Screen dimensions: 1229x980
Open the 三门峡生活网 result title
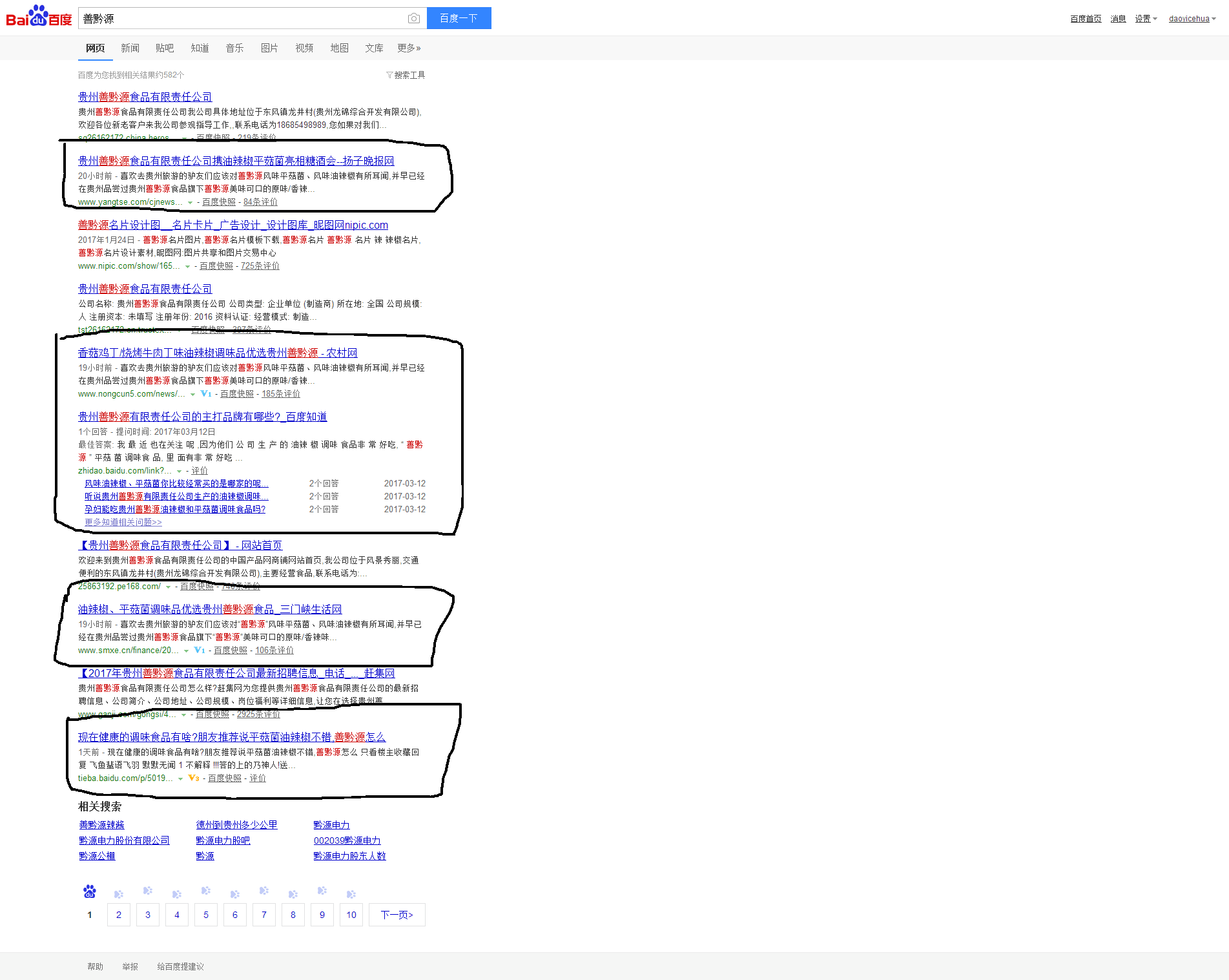pyautogui.click(x=210, y=609)
